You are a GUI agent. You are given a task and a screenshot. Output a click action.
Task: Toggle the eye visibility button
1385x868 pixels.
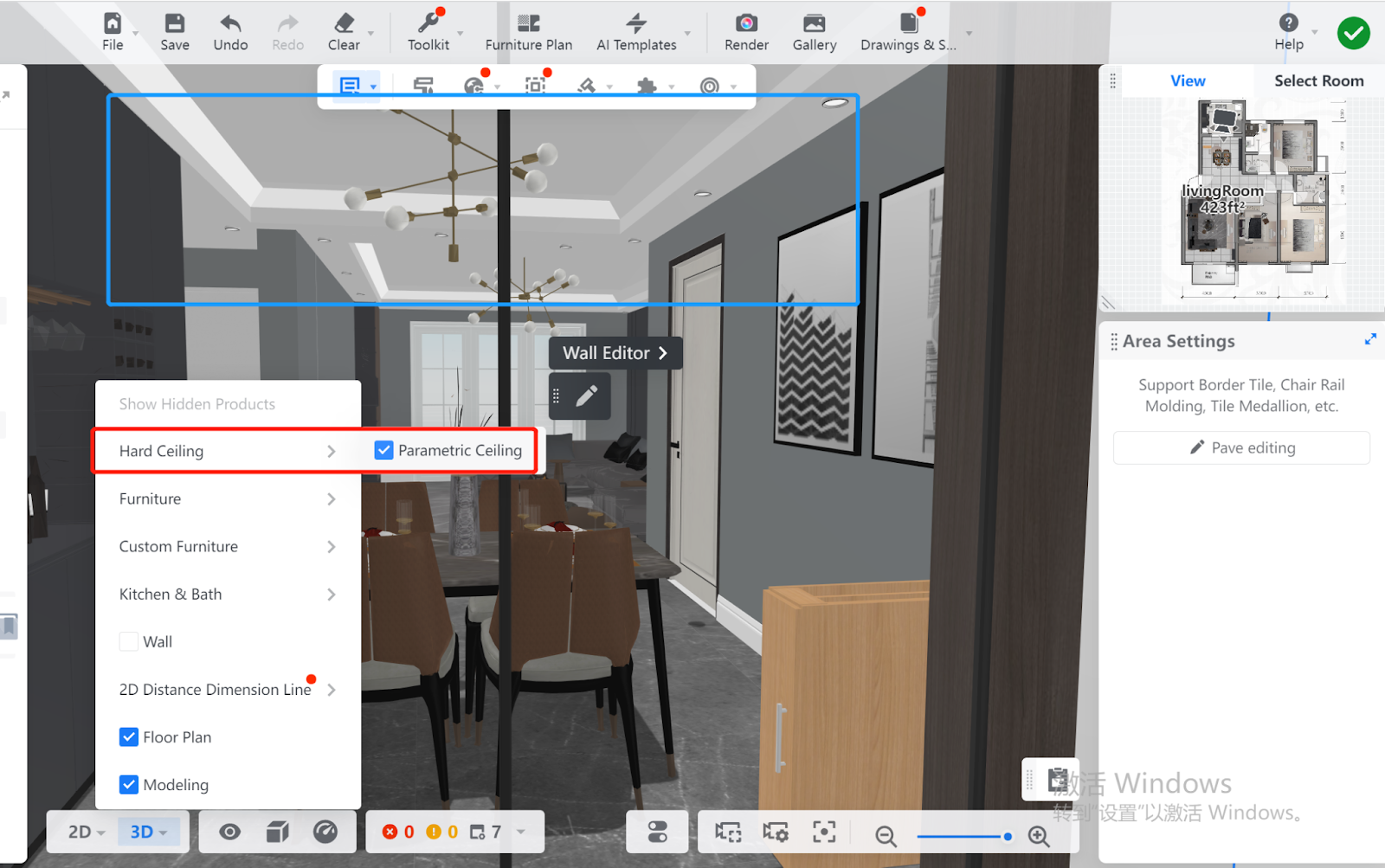pyautogui.click(x=229, y=832)
